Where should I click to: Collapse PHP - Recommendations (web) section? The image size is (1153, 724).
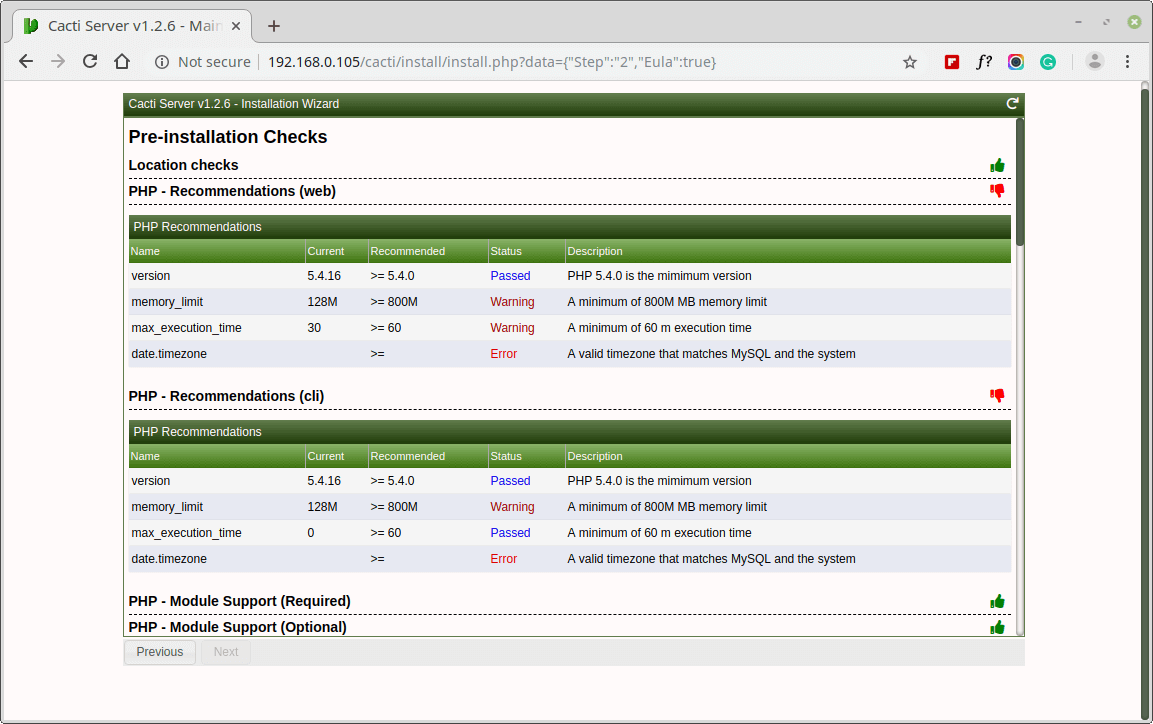[x=232, y=191]
